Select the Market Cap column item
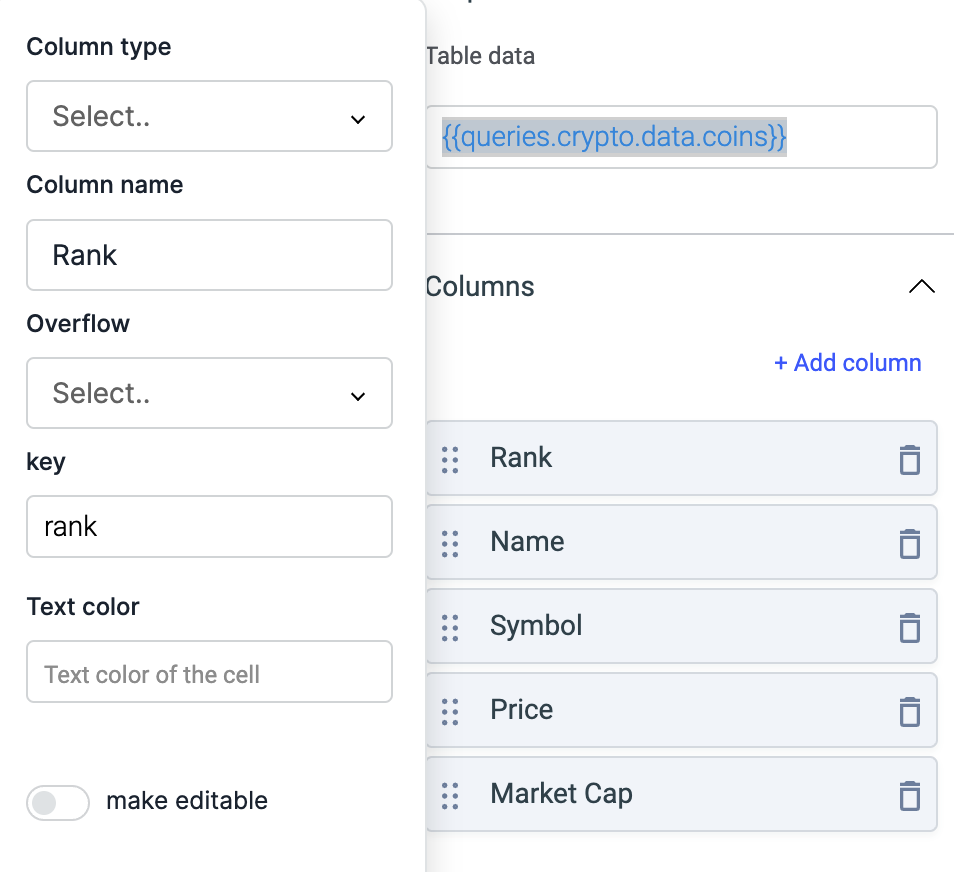 pos(681,794)
